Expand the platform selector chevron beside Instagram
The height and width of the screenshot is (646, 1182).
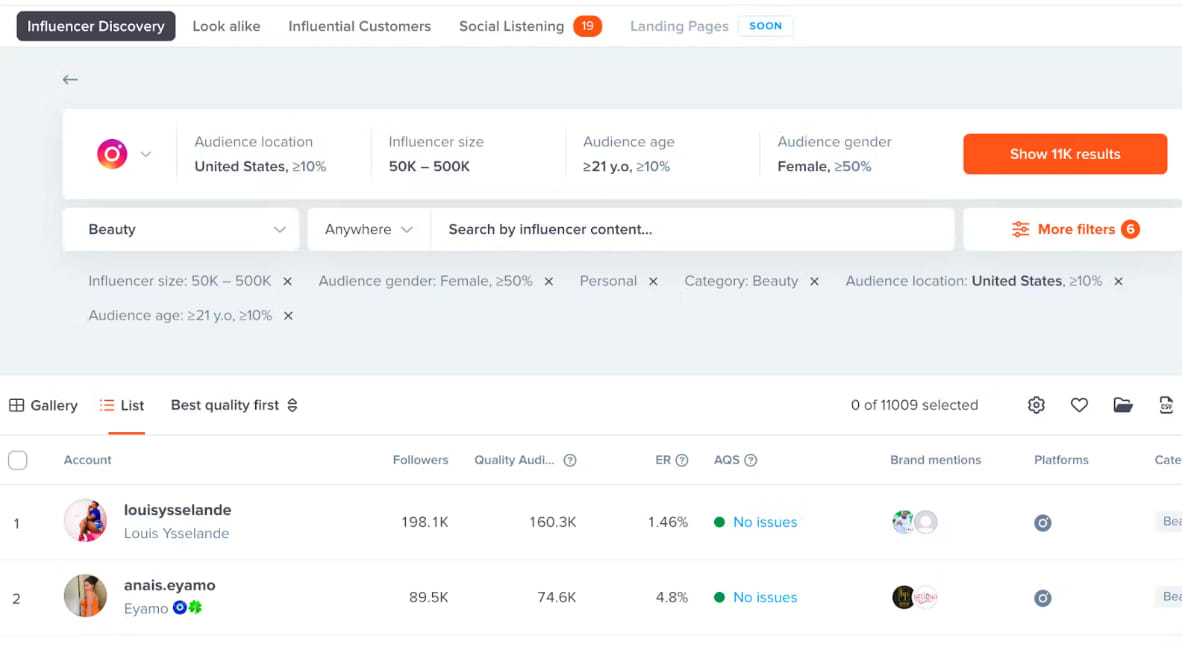146,153
